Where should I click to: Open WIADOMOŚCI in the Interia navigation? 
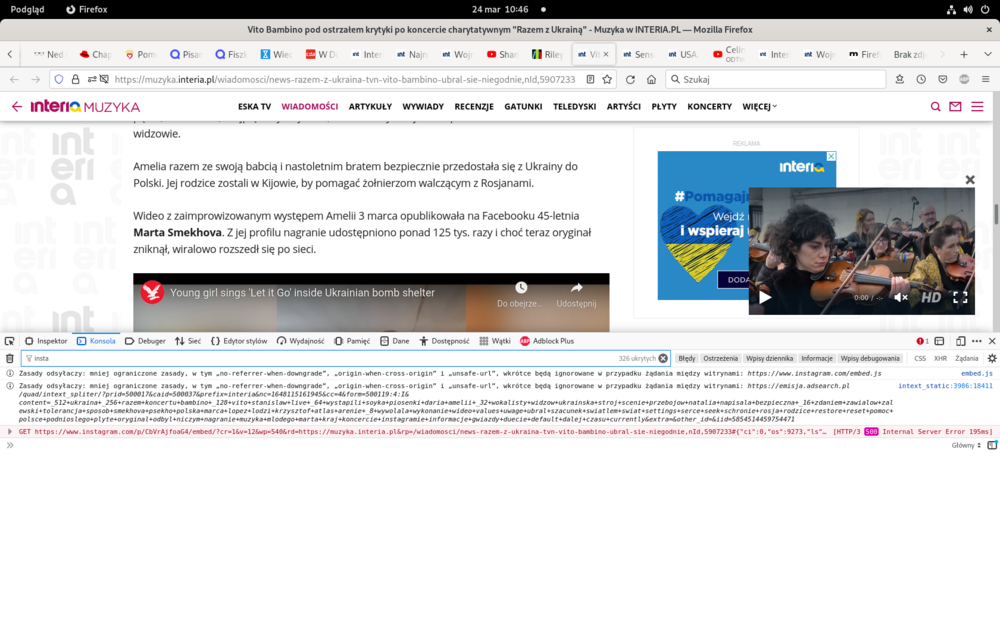click(x=309, y=107)
